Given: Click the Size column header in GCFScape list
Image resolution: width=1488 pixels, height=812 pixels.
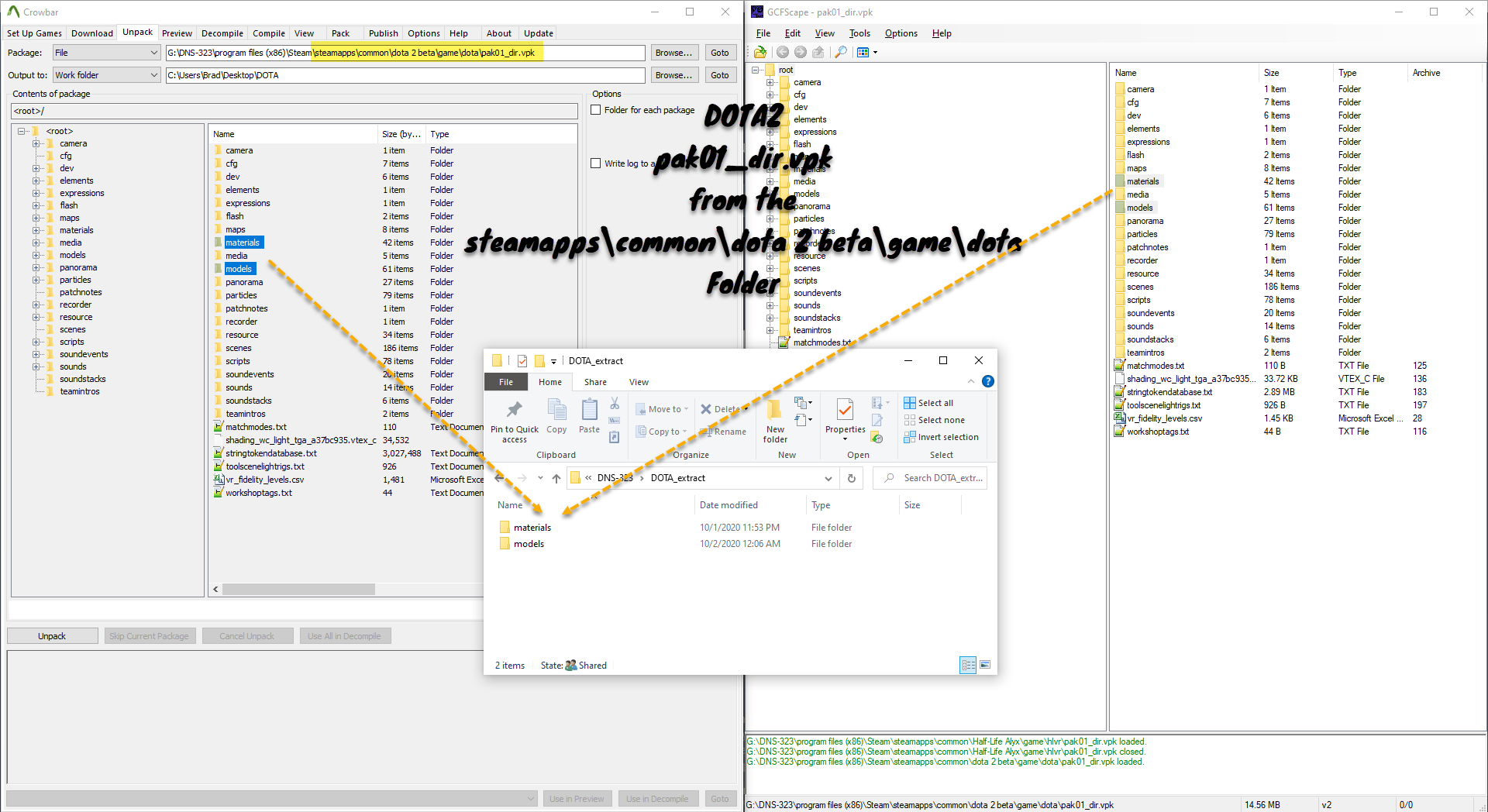Looking at the screenshot, I should click(x=1294, y=73).
